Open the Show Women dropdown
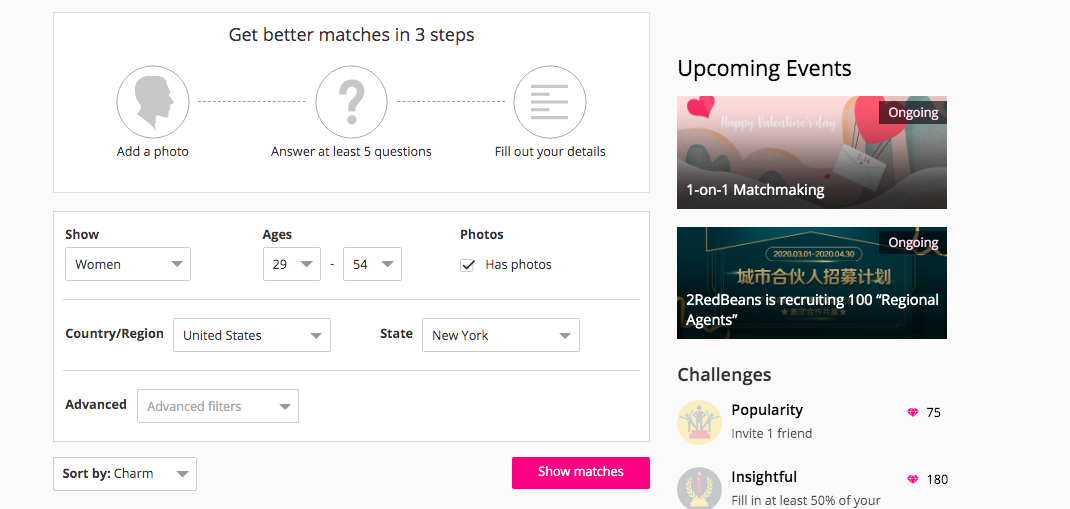 128,264
